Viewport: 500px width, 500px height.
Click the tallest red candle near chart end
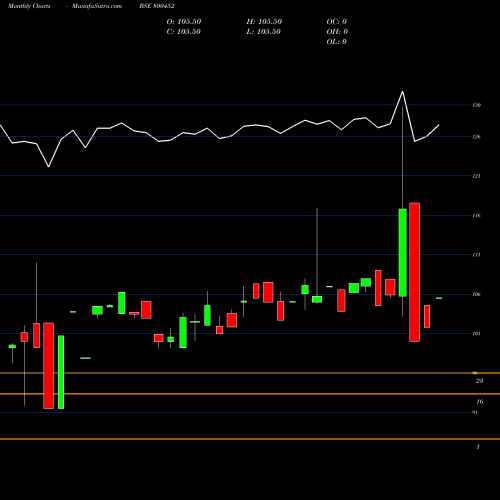point(415,272)
